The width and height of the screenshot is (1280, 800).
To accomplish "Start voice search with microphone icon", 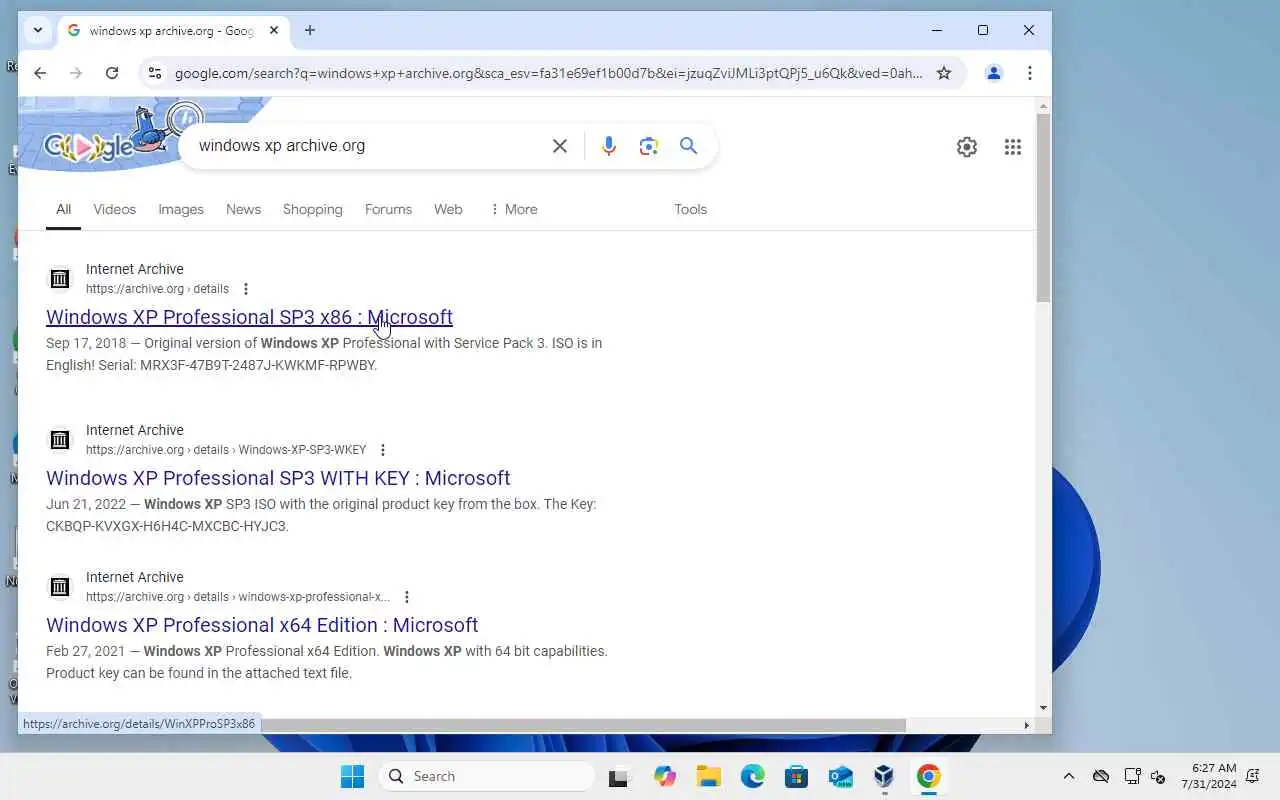I will point(609,146).
